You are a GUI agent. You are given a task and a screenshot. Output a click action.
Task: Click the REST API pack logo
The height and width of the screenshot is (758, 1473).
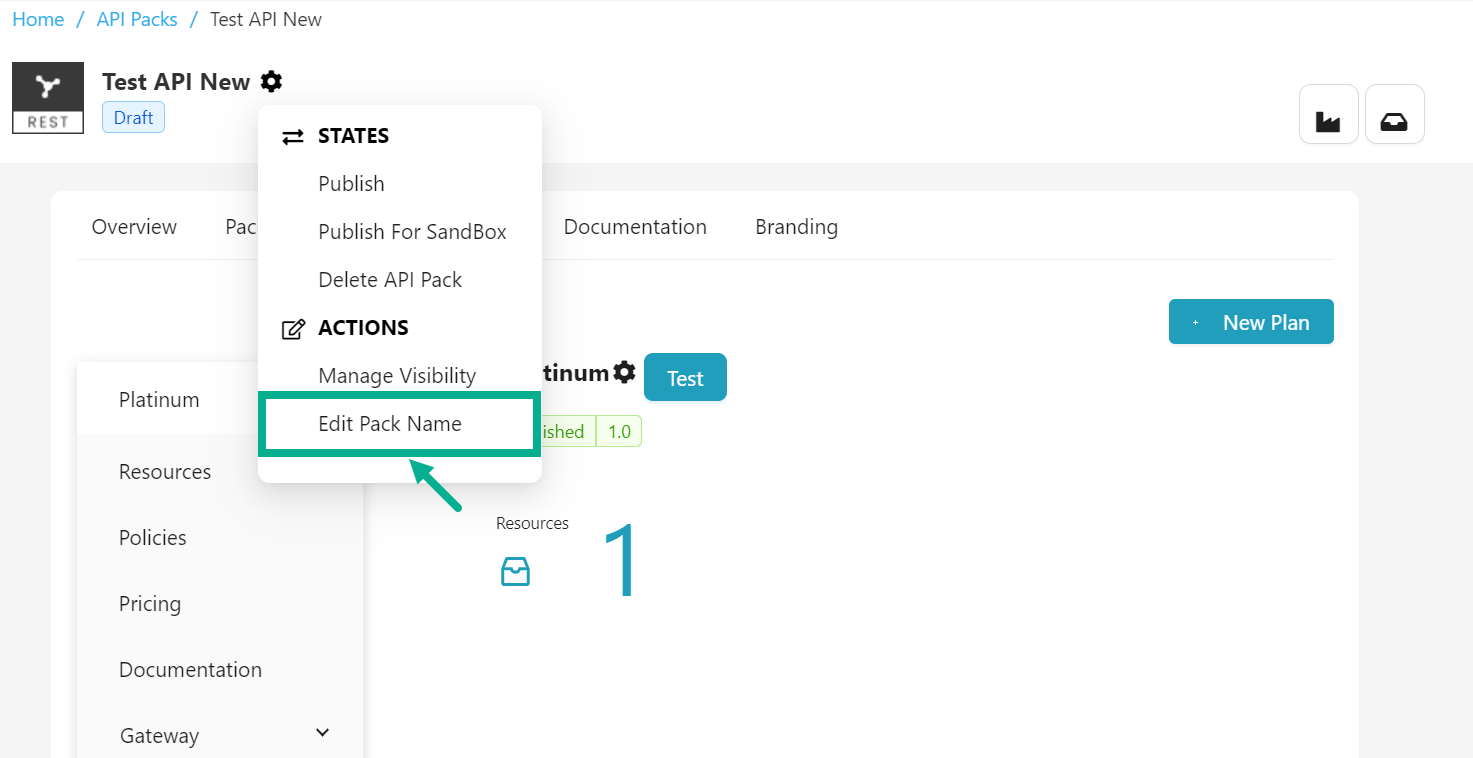[x=48, y=98]
